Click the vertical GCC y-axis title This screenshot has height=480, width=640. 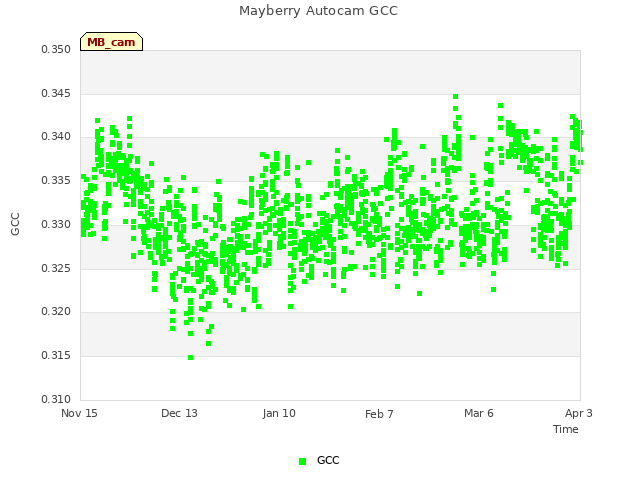[x=15, y=224]
